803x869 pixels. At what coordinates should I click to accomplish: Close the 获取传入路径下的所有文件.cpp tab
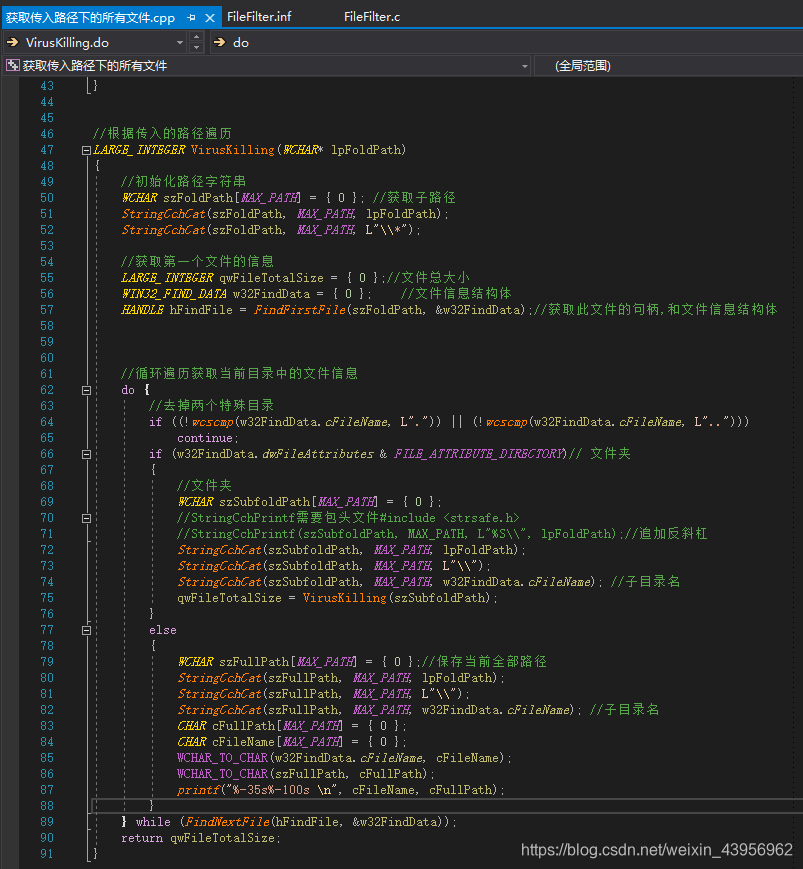(x=210, y=18)
